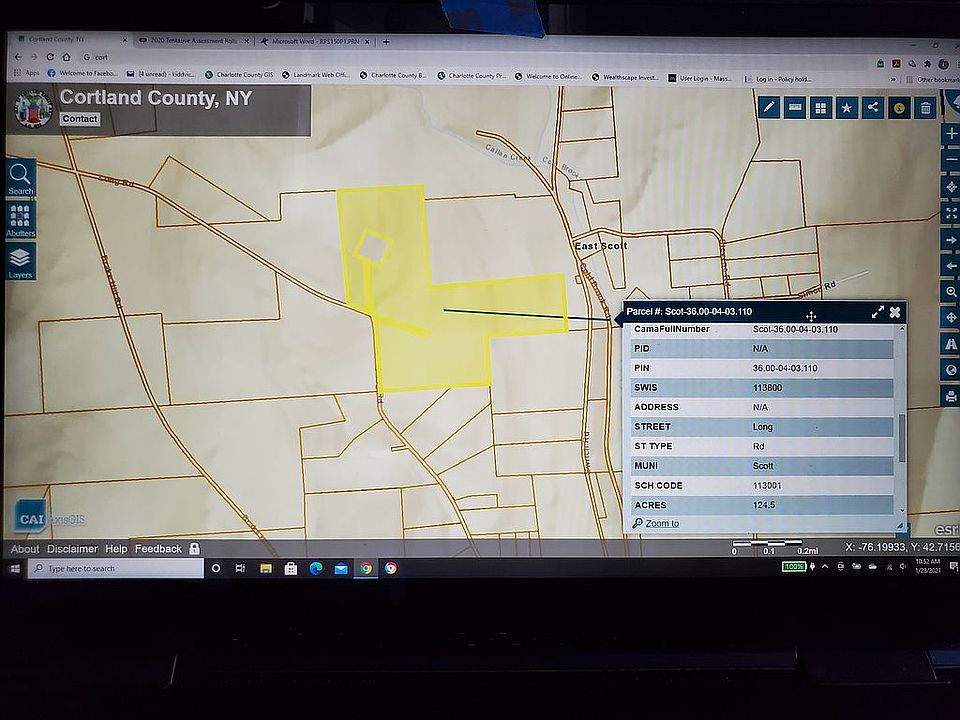
Task: Click the road street view icon
Action: (x=951, y=344)
